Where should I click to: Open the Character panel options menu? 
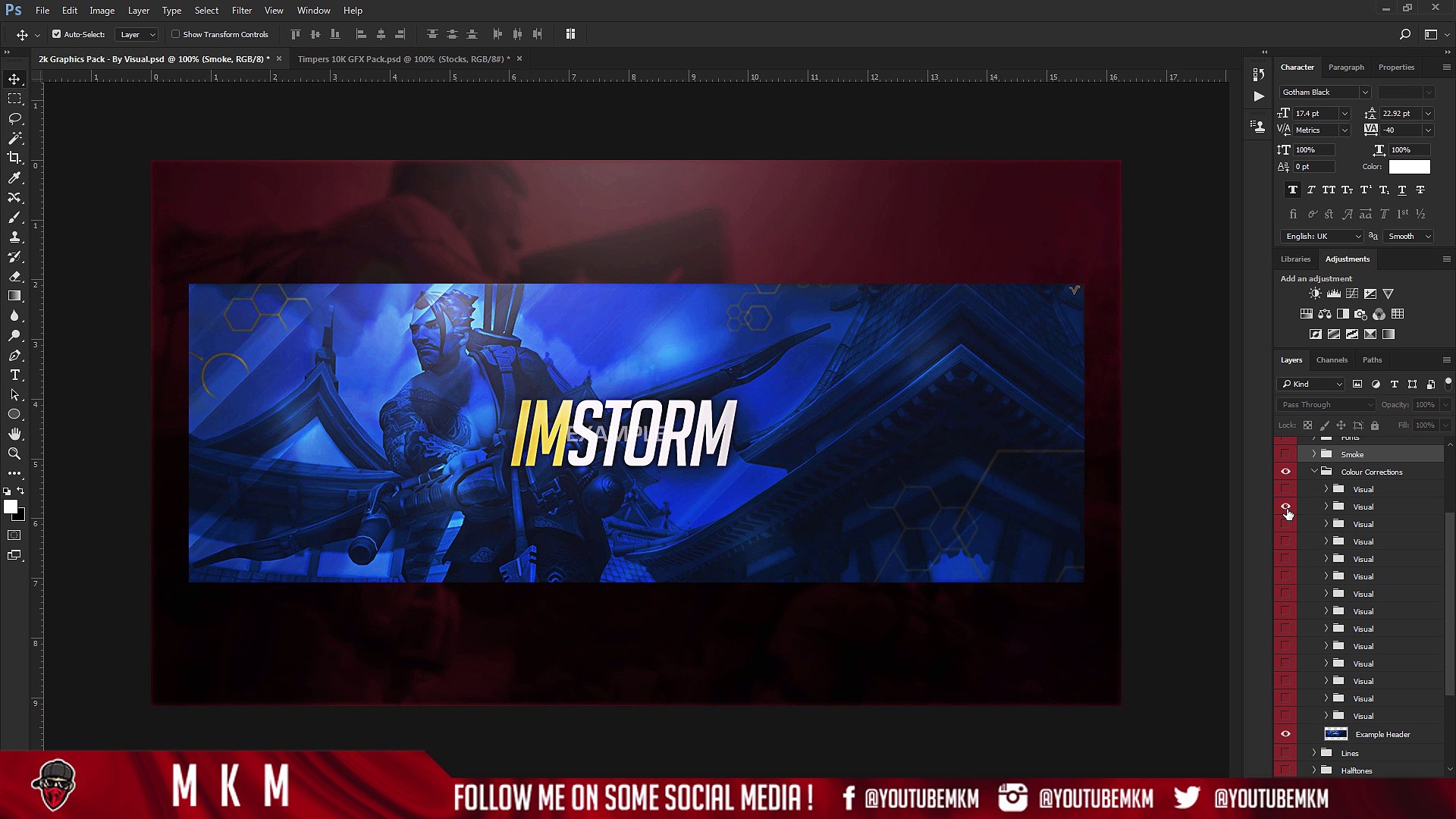pyautogui.click(x=1446, y=67)
